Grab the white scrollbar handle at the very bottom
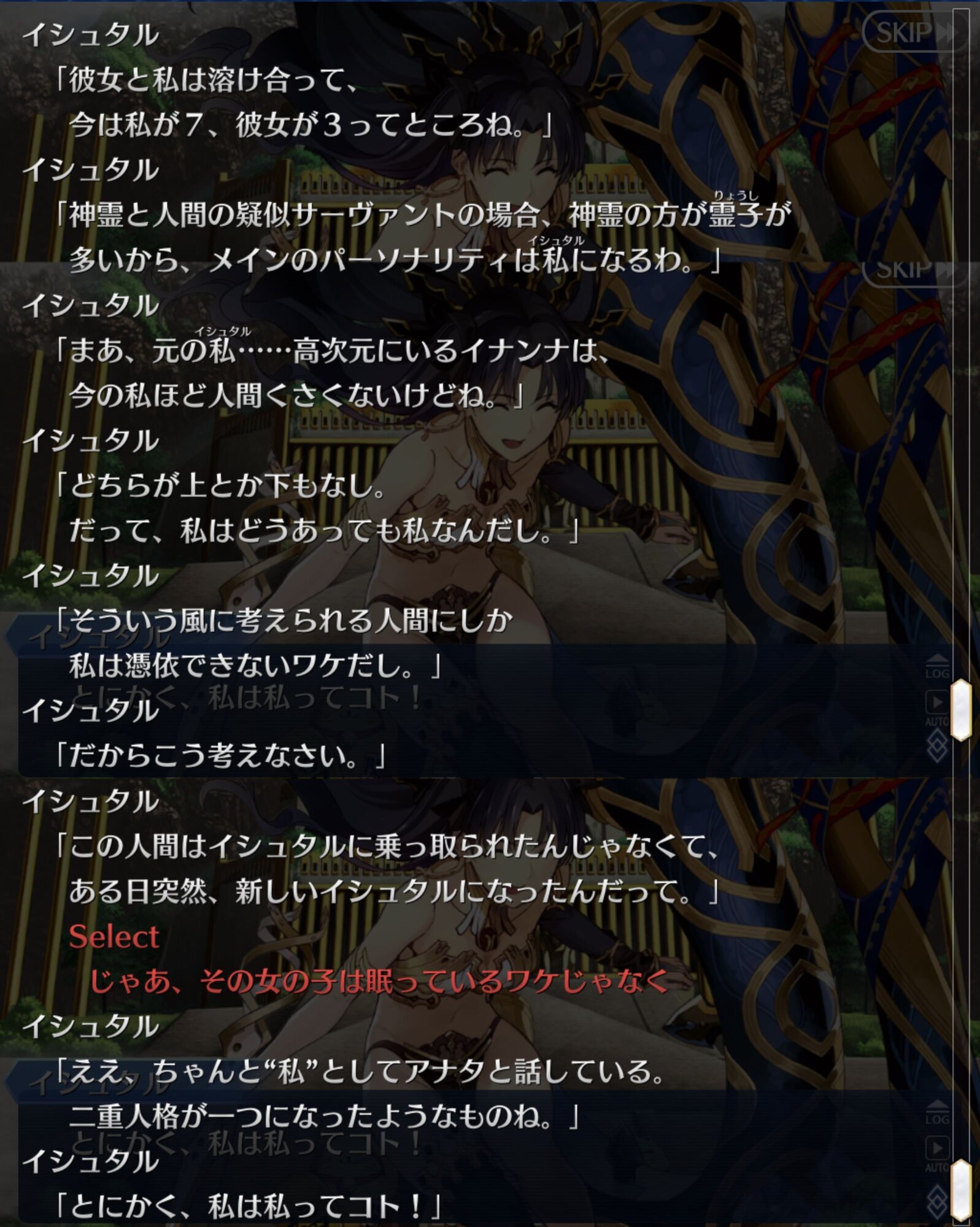 click(x=961, y=1190)
